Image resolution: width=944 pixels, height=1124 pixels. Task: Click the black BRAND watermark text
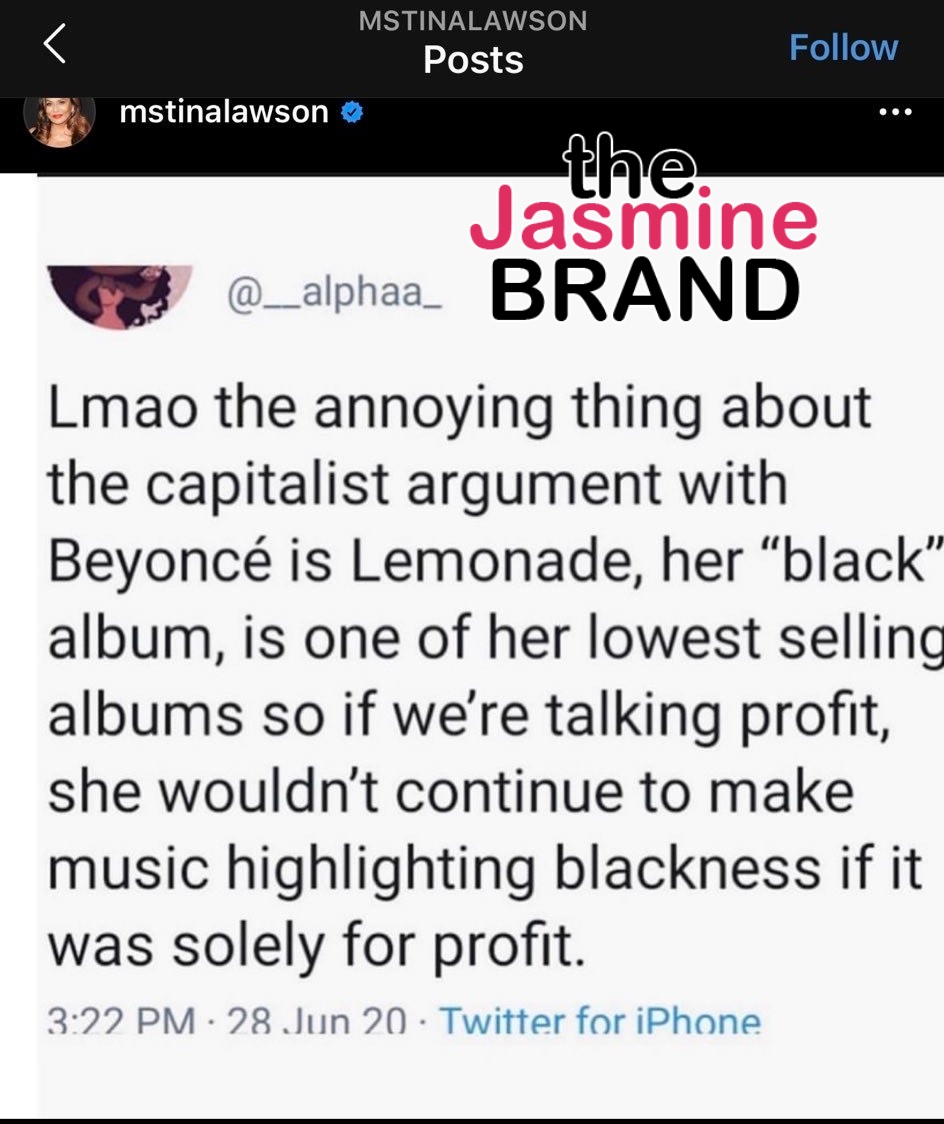pyautogui.click(x=645, y=289)
